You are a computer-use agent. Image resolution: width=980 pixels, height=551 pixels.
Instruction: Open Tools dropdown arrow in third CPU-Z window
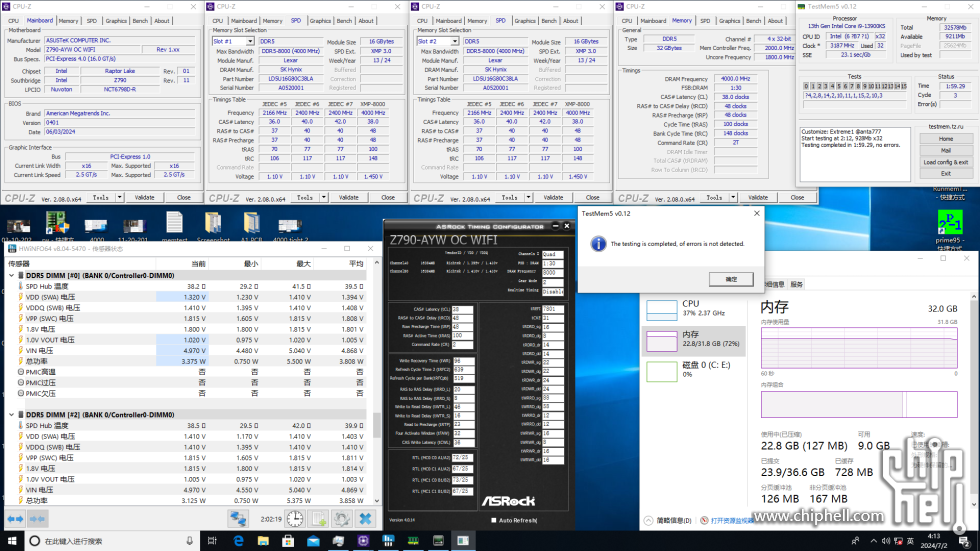coord(528,197)
